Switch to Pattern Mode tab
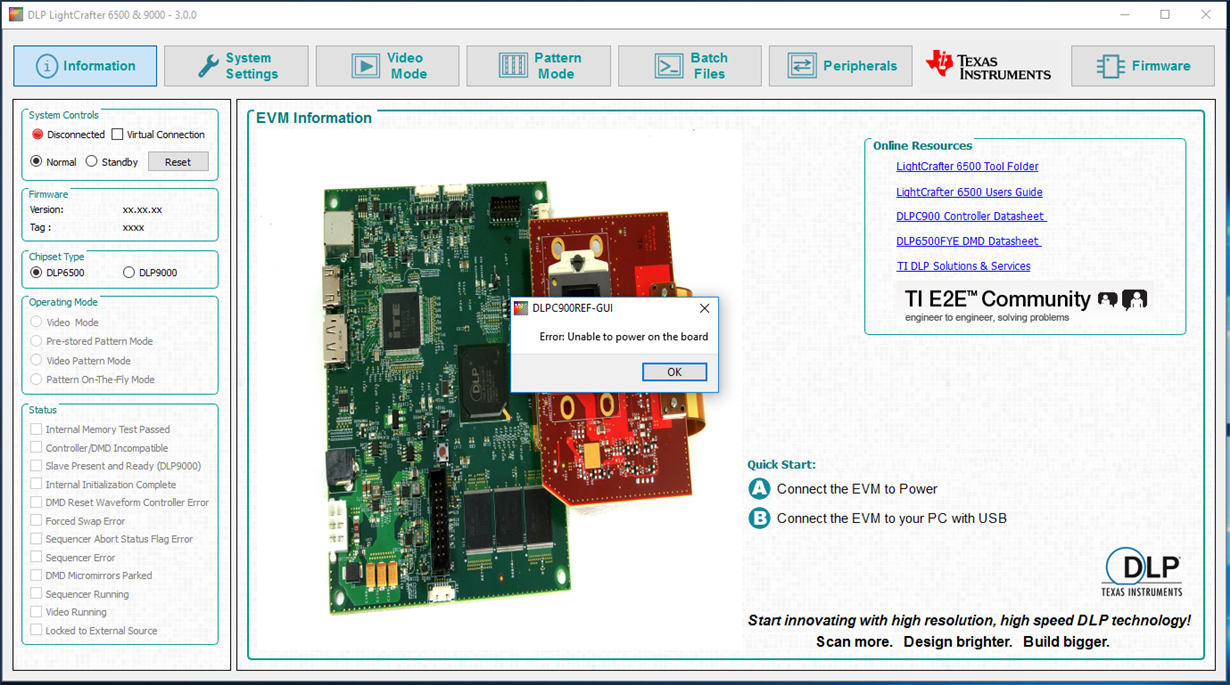This screenshot has width=1230, height=685. (538, 66)
